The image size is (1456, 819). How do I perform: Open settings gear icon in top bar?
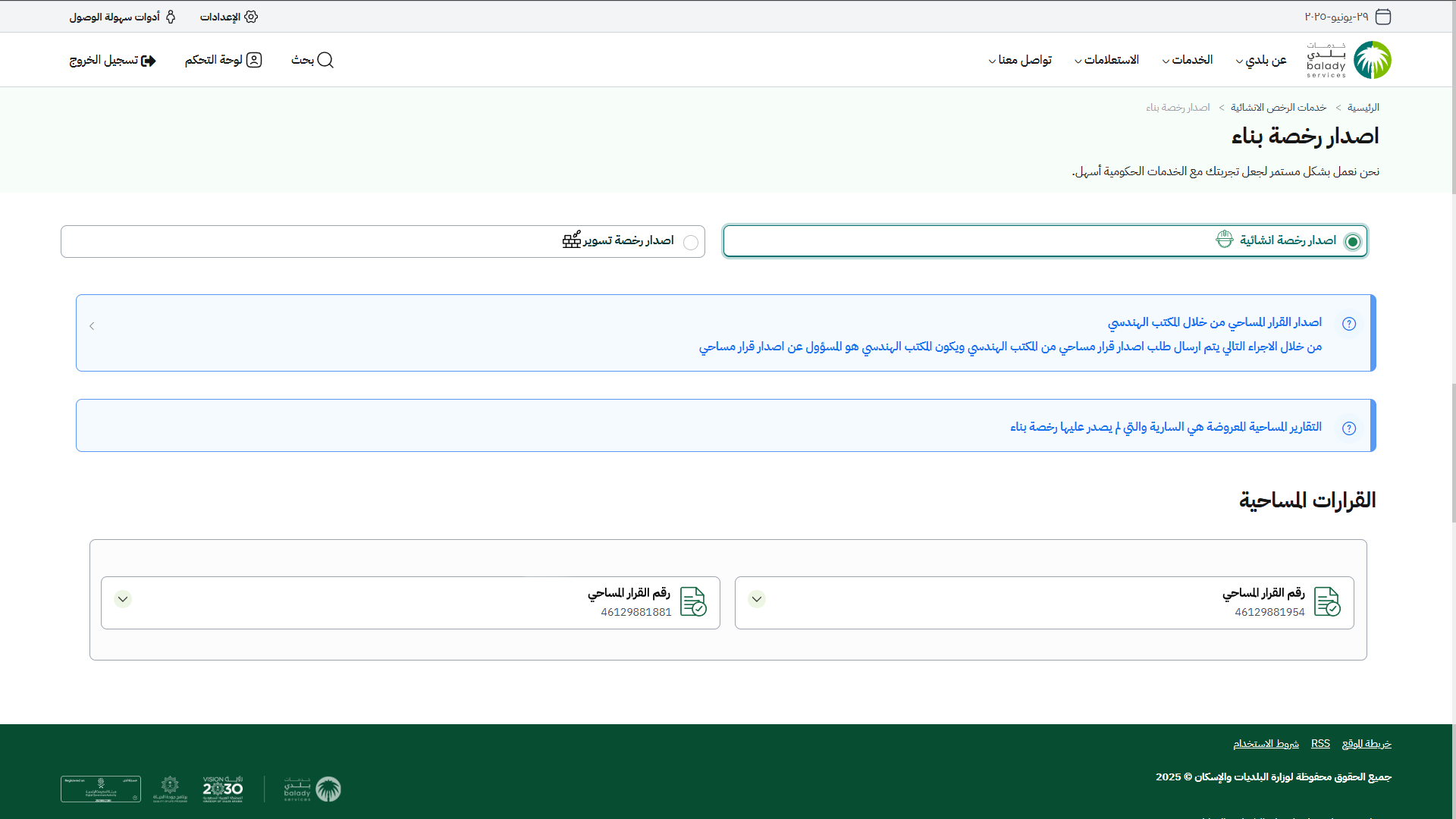251,17
